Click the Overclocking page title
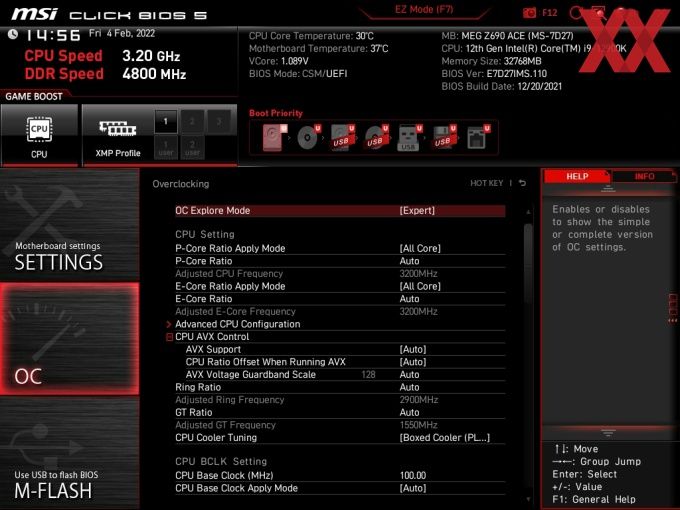The image size is (680, 510). point(180,184)
